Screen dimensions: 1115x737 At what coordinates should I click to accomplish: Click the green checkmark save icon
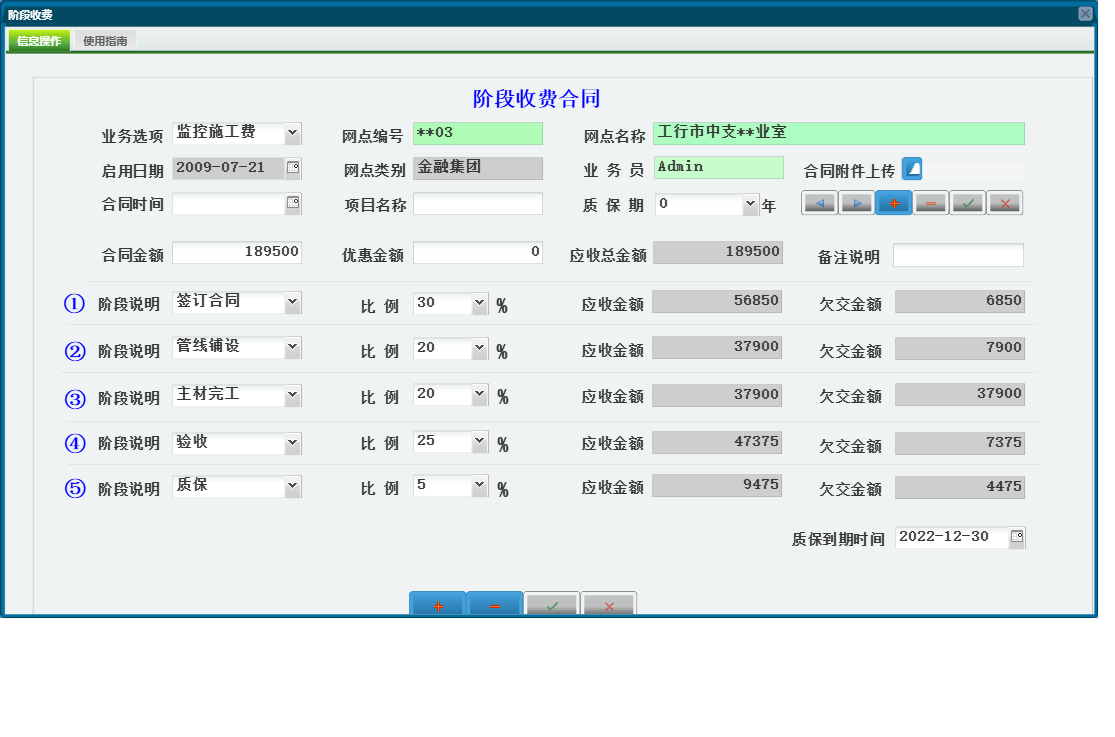coord(968,202)
